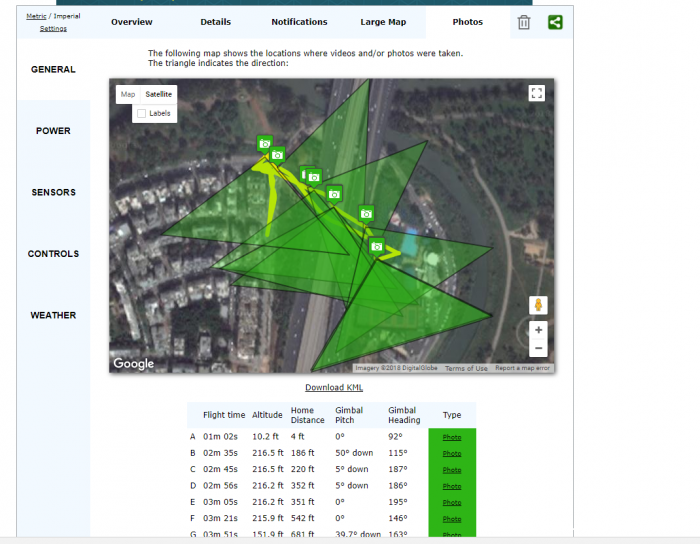Open the Overview tab
The height and width of the screenshot is (544, 700).
click(132, 22)
